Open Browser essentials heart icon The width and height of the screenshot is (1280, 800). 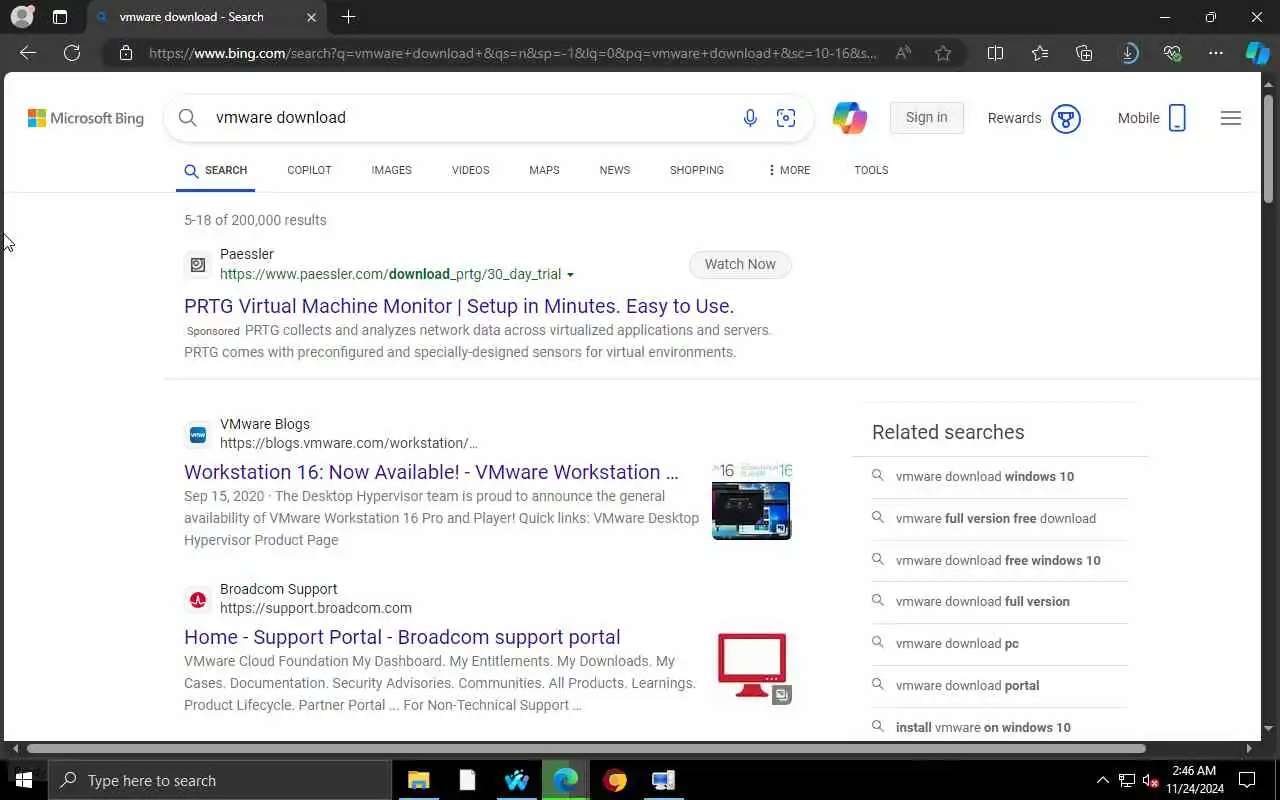coord(1173,53)
